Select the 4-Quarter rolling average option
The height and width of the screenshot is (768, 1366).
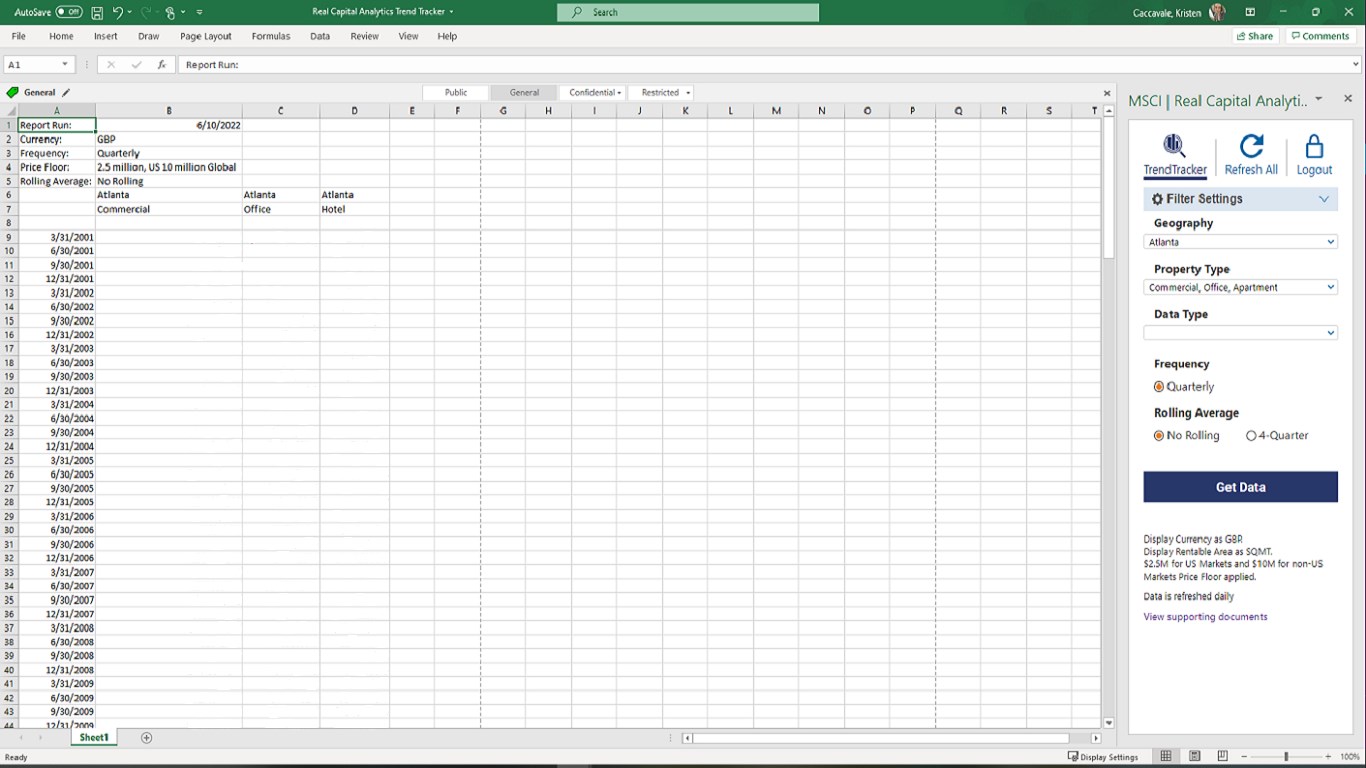1251,435
